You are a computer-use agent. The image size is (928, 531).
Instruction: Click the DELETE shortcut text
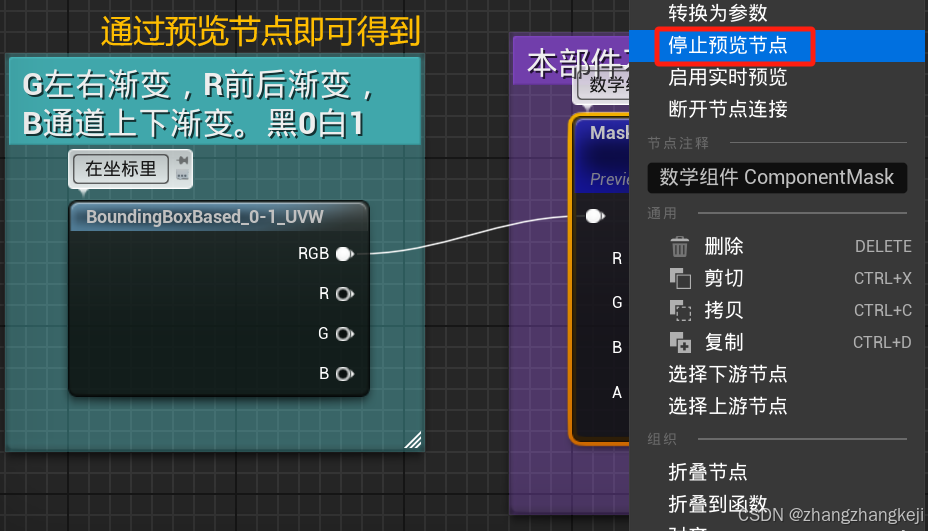pyautogui.click(x=883, y=246)
